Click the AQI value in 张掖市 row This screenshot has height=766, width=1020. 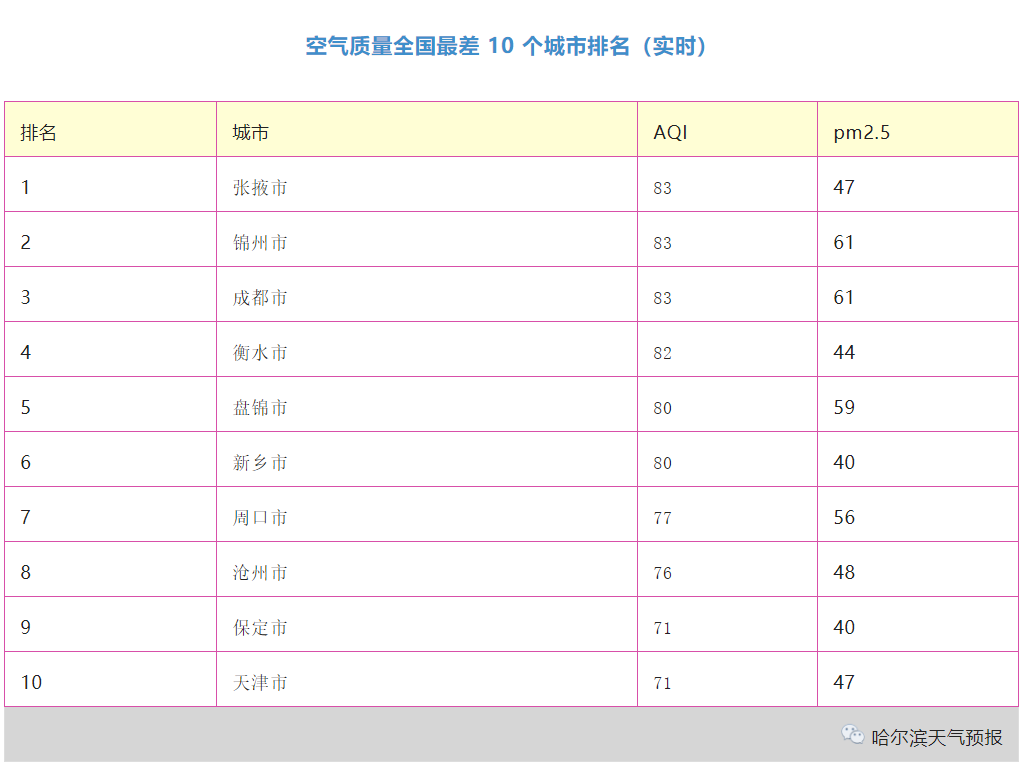point(662,189)
